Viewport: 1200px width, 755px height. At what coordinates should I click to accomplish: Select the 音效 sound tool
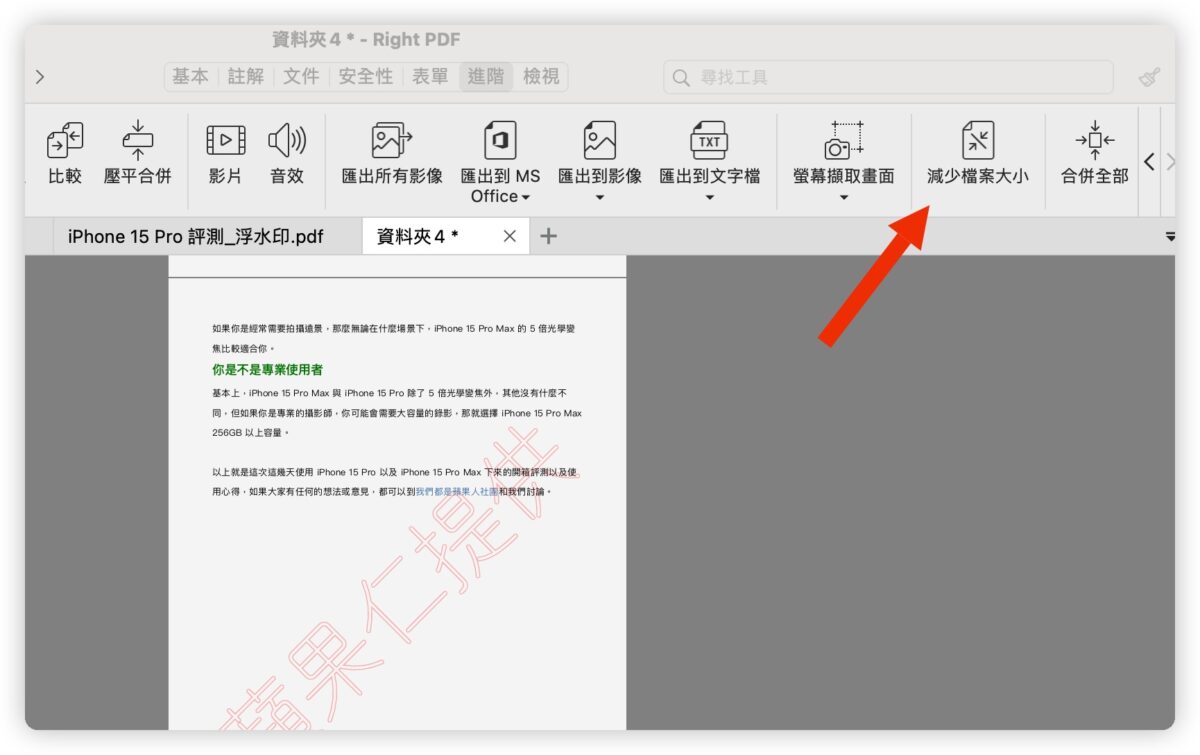coord(287,153)
